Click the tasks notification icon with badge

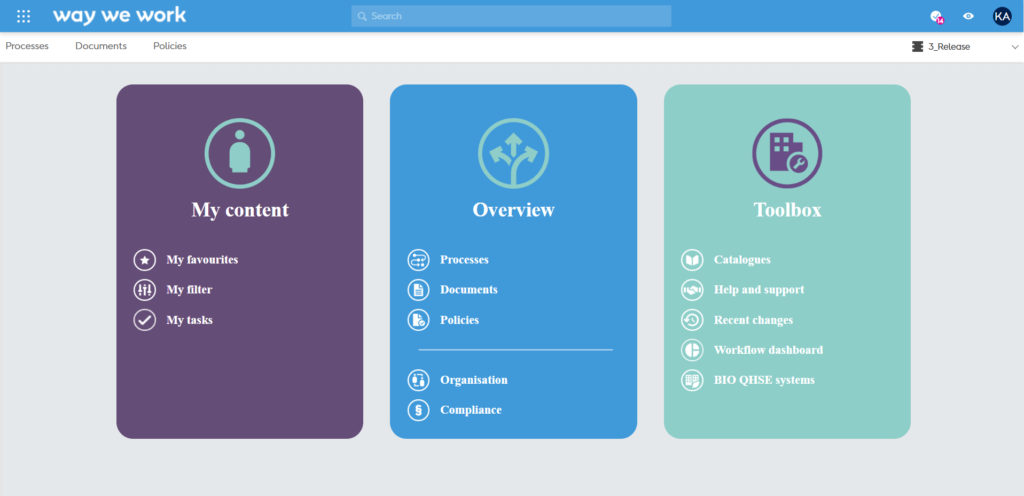tap(936, 16)
